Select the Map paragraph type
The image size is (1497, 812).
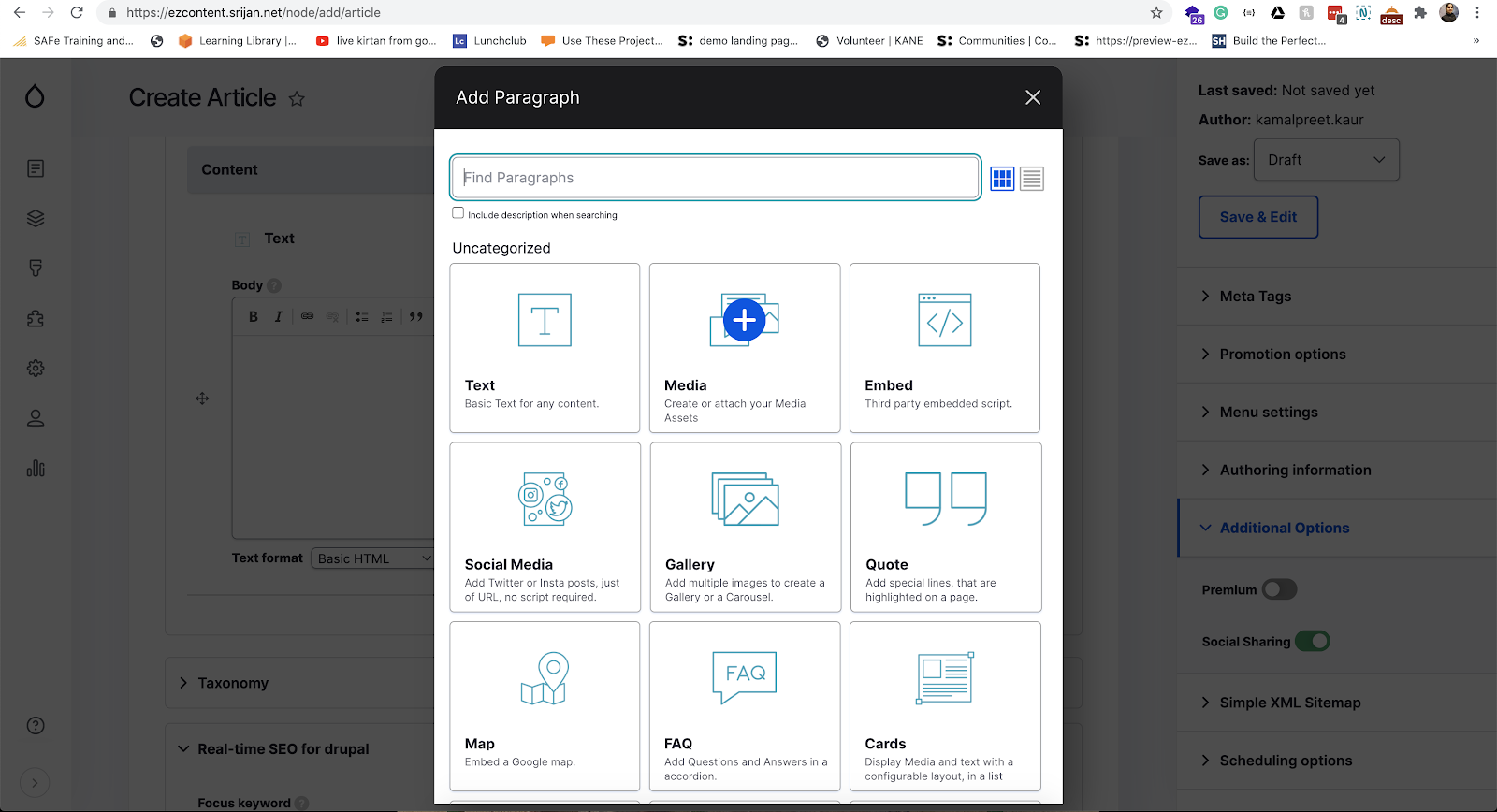[545, 706]
